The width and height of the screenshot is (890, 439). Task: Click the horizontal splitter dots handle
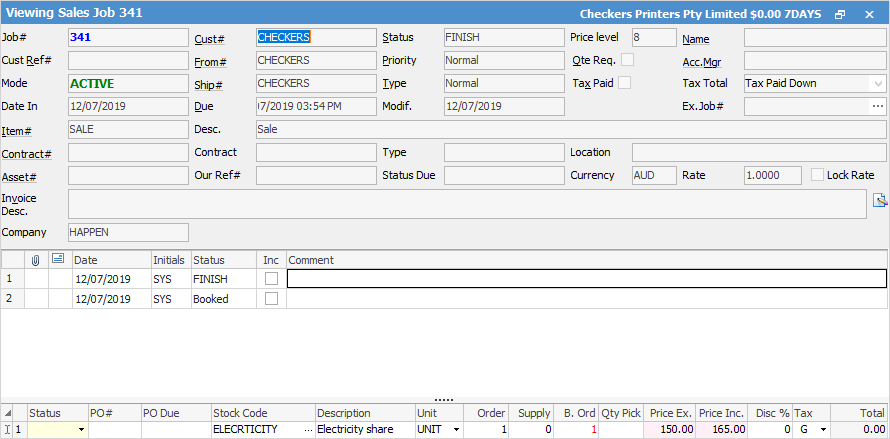click(x=444, y=400)
